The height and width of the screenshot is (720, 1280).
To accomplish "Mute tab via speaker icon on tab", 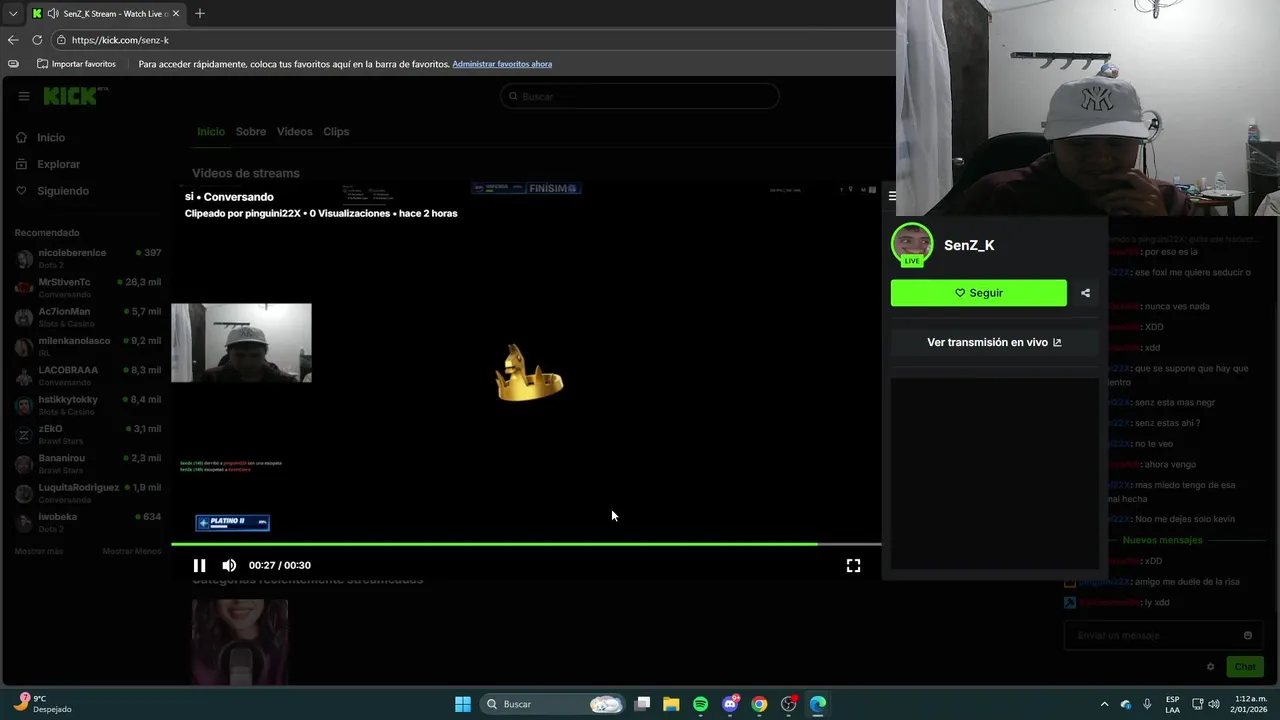I will 52,14.
